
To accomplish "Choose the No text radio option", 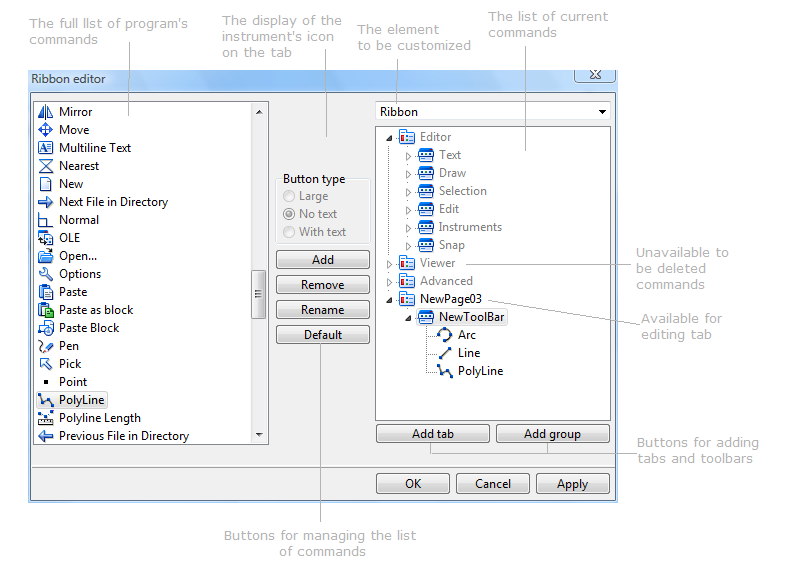I will [289, 214].
